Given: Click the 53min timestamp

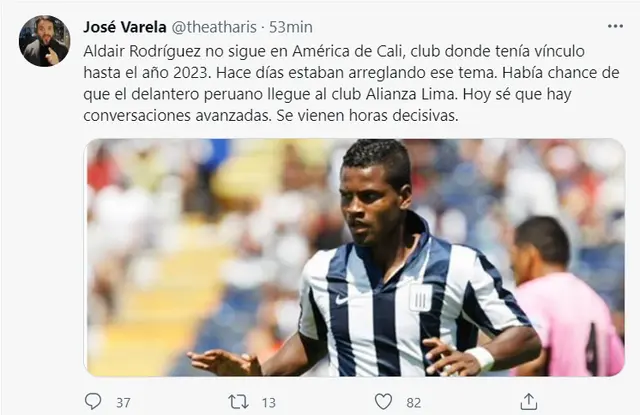Looking at the screenshot, I should pyautogui.click(x=291, y=27).
